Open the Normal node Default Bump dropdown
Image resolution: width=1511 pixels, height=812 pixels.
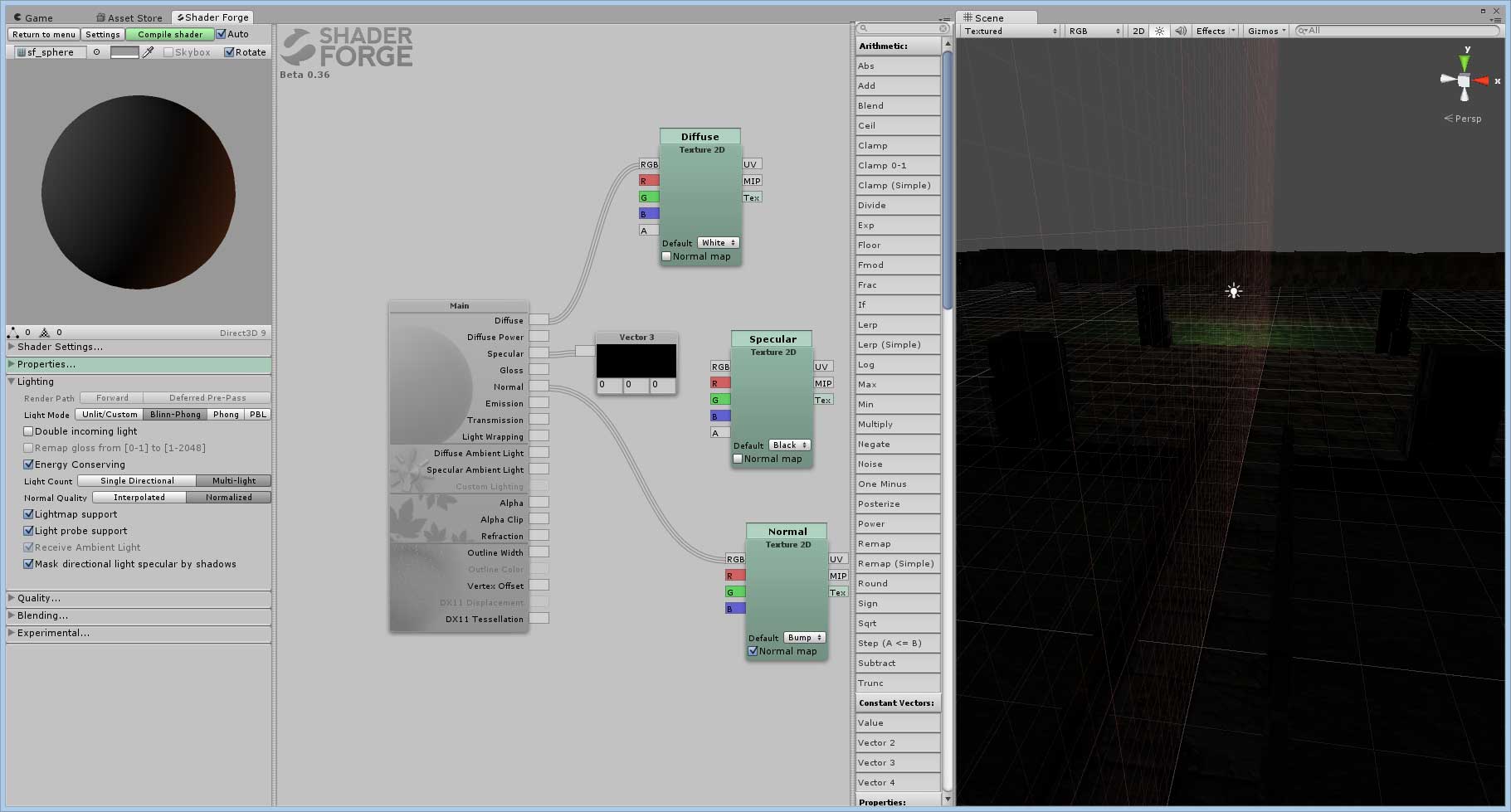804,638
